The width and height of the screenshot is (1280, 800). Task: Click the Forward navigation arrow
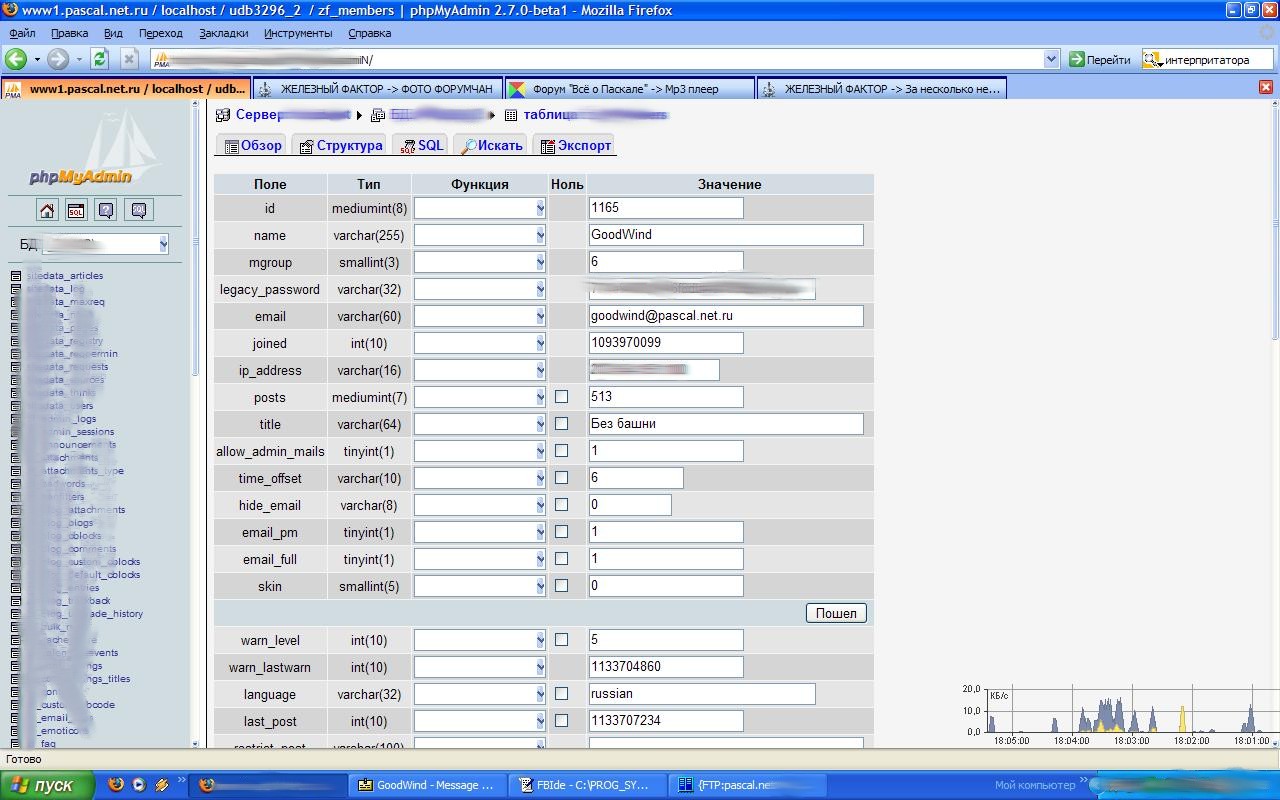58,59
